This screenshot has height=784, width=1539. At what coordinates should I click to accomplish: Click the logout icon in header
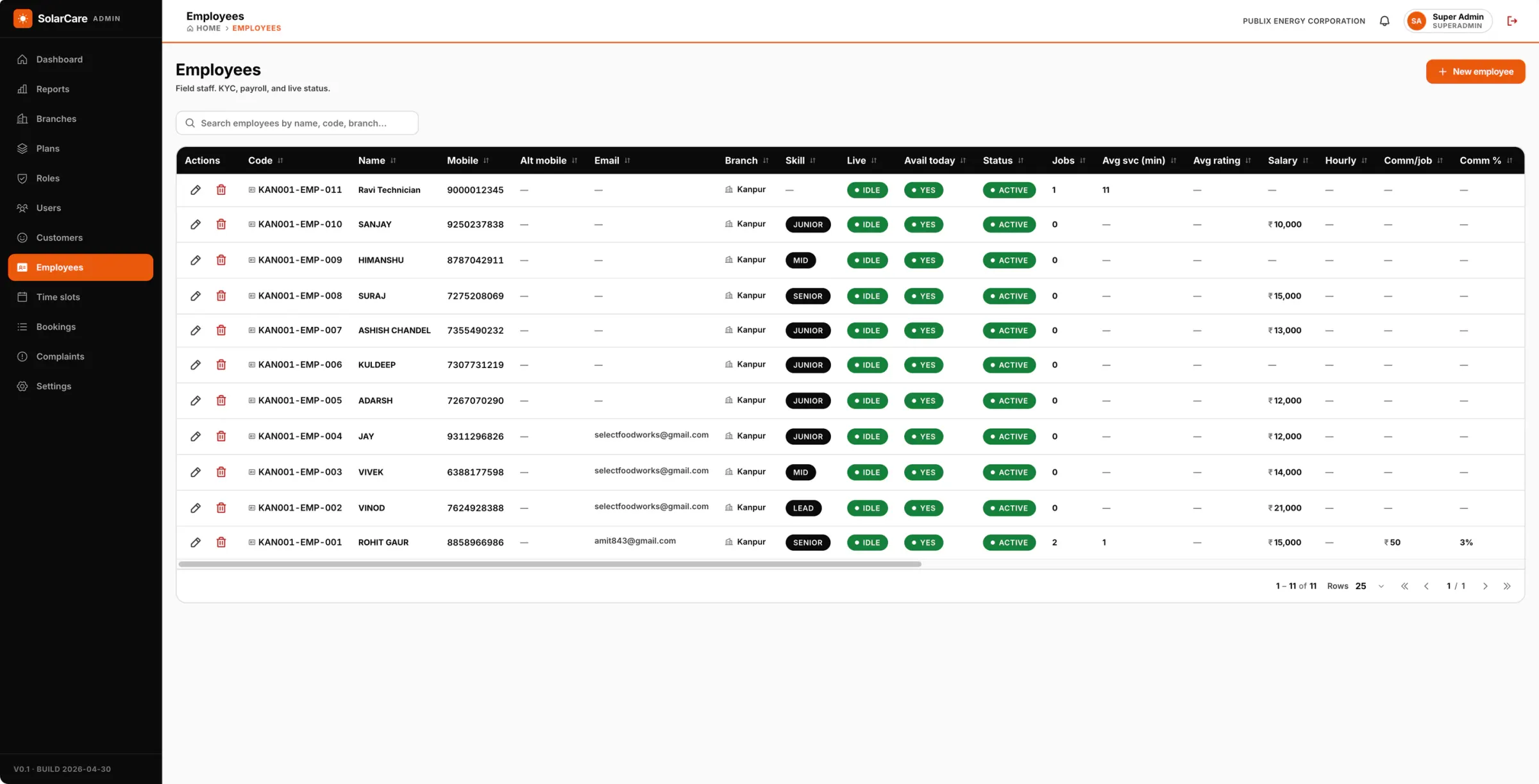point(1512,21)
